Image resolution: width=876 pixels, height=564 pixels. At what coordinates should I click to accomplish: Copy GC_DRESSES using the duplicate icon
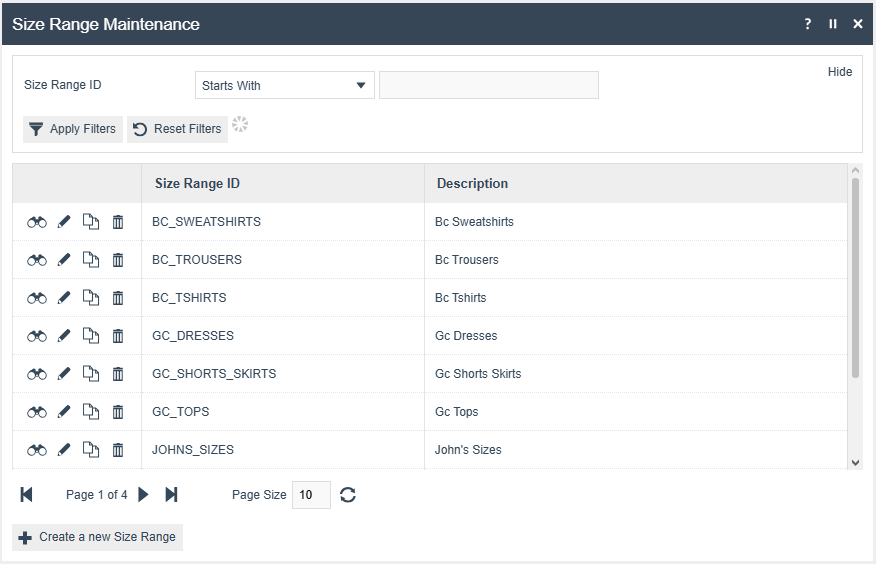click(x=91, y=336)
